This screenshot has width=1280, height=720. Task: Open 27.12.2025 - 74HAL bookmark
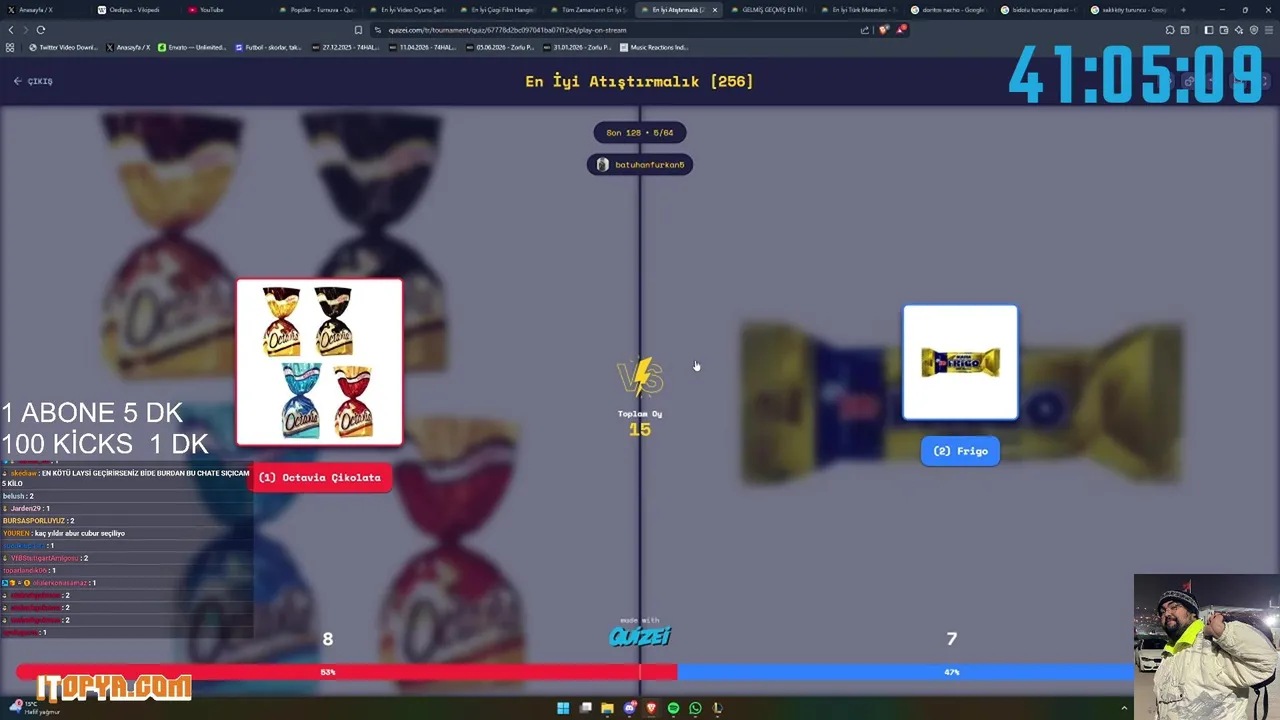(345, 47)
